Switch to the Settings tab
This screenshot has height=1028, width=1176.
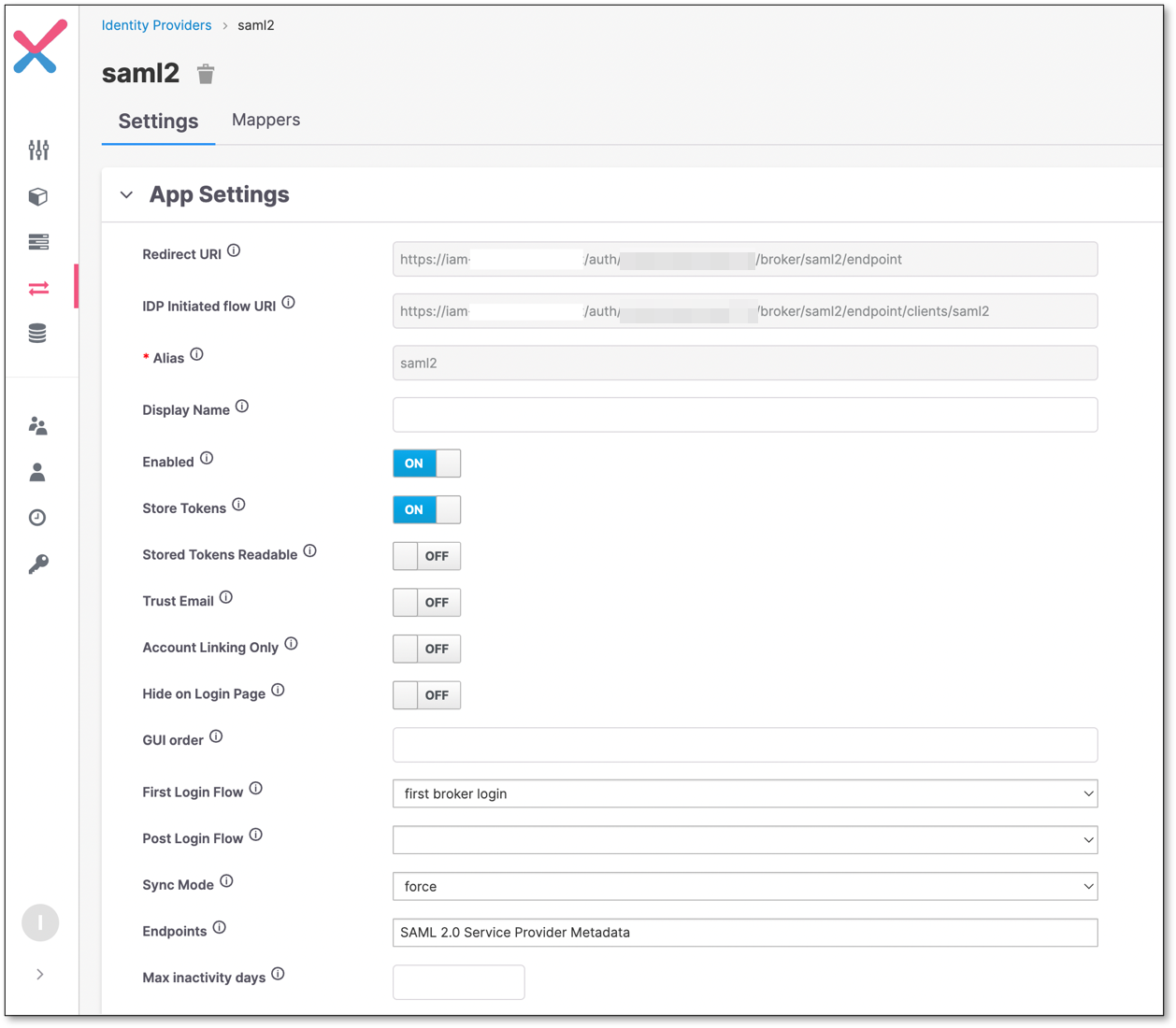[158, 121]
